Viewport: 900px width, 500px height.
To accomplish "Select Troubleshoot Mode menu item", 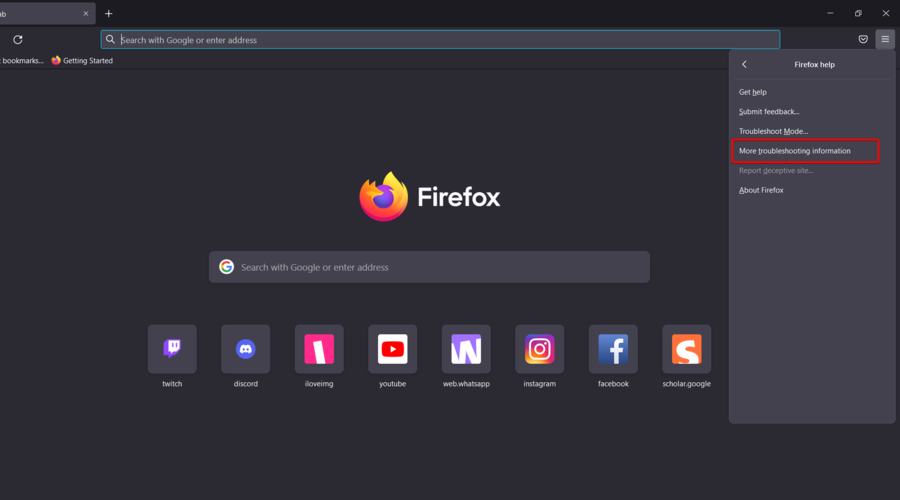I will [x=812, y=131].
